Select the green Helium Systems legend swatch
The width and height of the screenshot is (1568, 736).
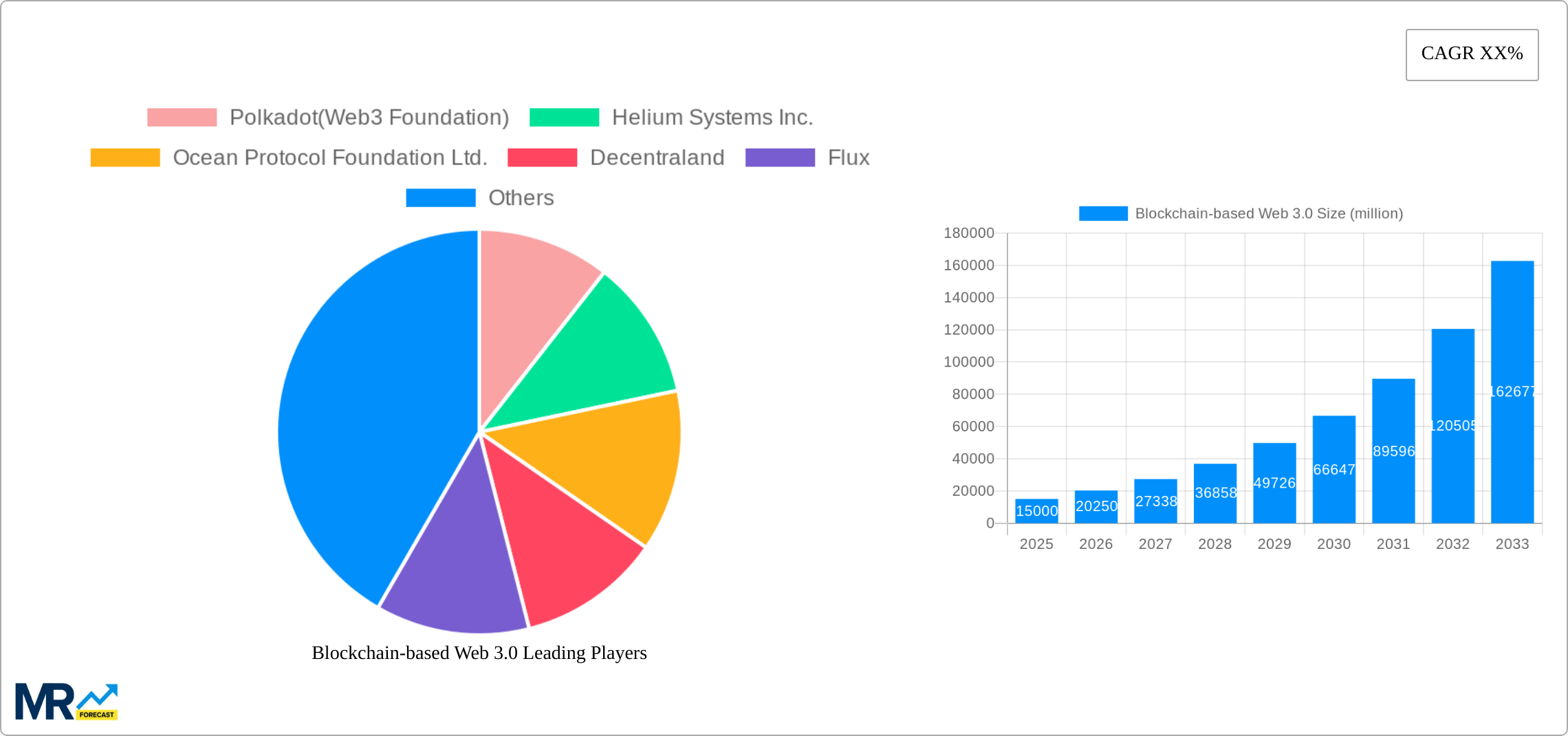click(x=564, y=117)
